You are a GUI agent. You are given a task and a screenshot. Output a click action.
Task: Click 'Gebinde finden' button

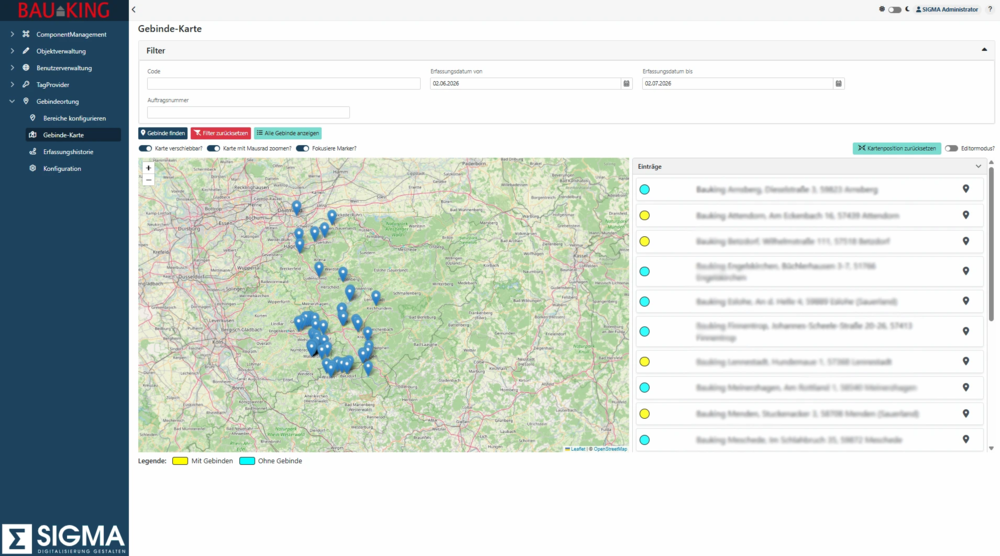[163, 133]
